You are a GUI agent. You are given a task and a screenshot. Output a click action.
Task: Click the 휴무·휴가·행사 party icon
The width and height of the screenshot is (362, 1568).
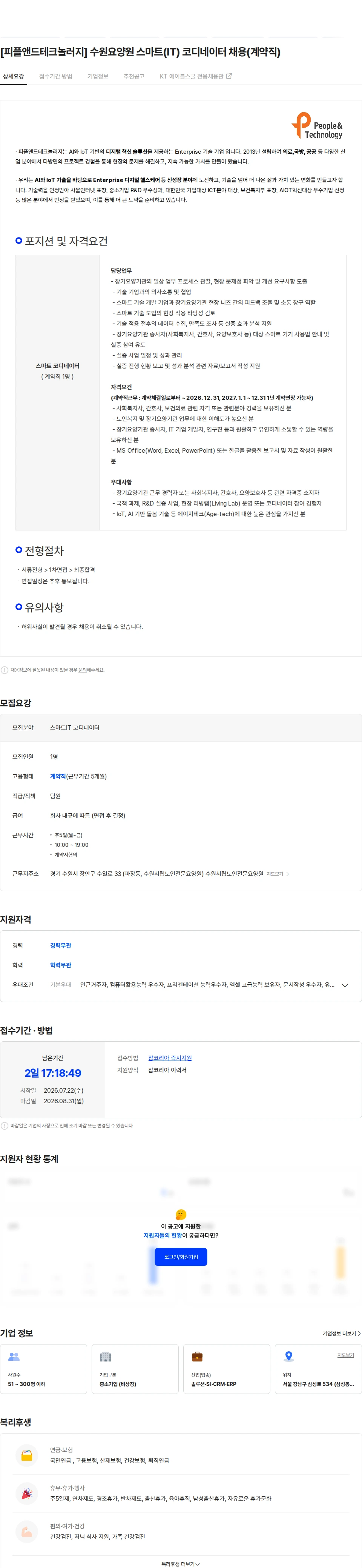tap(27, 1493)
